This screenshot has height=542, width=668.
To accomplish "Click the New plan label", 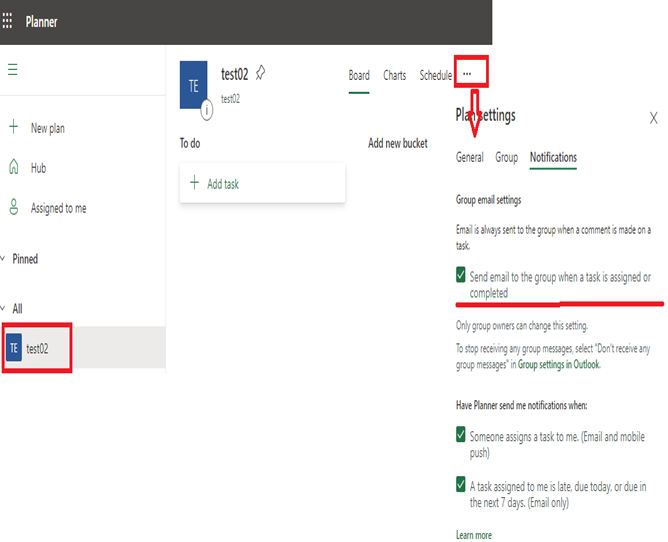I will click(x=48, y=128).
